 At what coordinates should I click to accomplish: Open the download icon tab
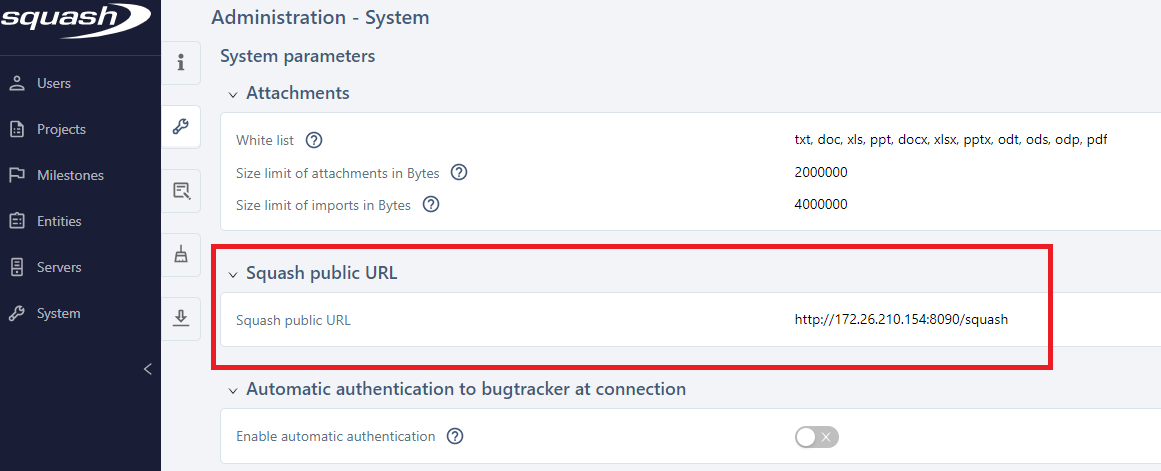click(181, 318)
